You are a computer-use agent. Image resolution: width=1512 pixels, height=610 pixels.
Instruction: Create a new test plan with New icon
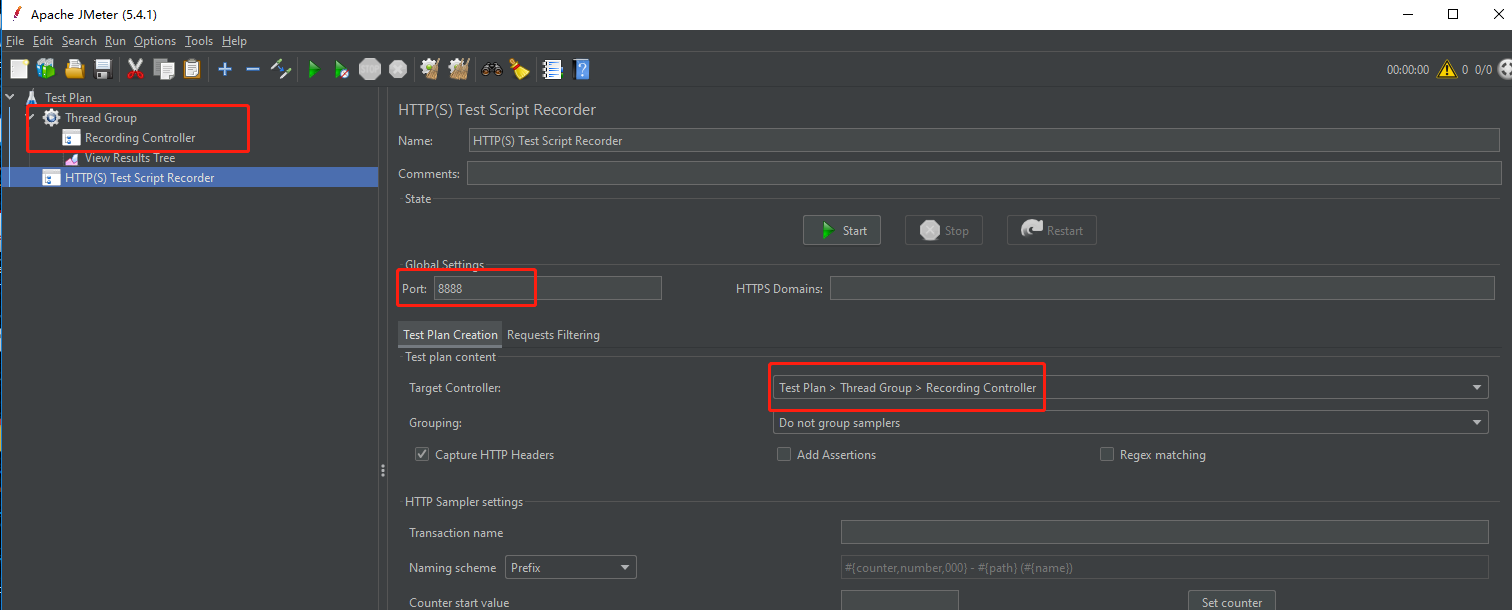click(19, 69)
